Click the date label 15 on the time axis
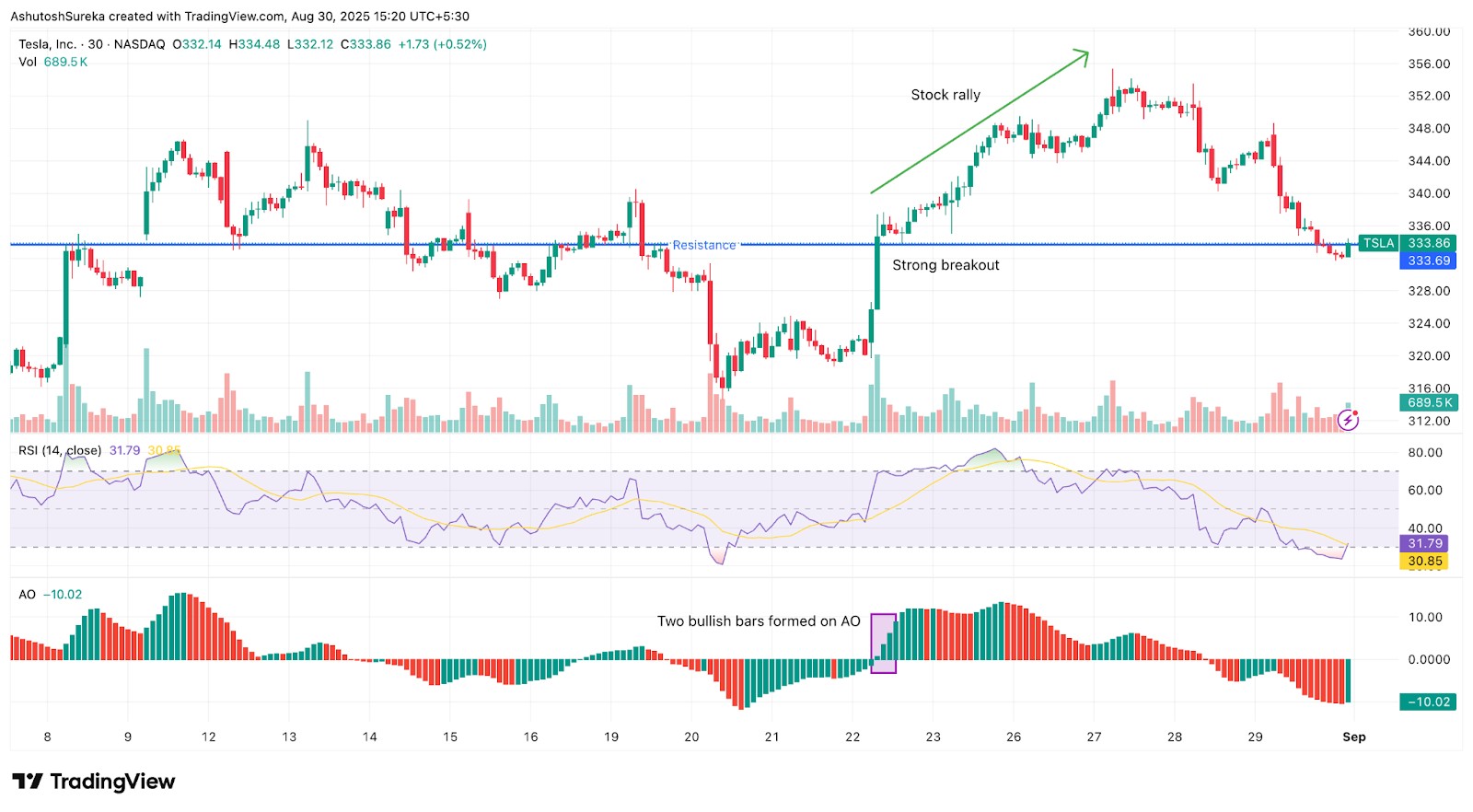This screenshot has height=812, width=1473. (450, 737)
